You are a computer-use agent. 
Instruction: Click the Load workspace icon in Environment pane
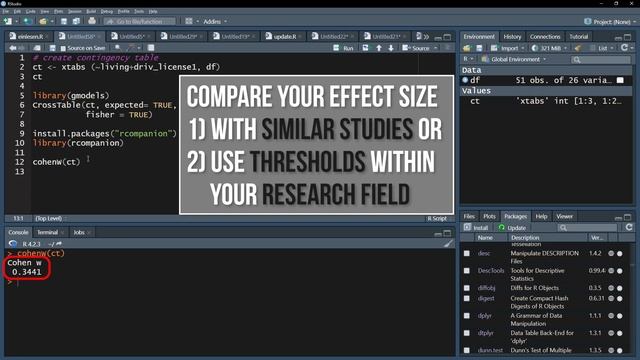(467, 48)
